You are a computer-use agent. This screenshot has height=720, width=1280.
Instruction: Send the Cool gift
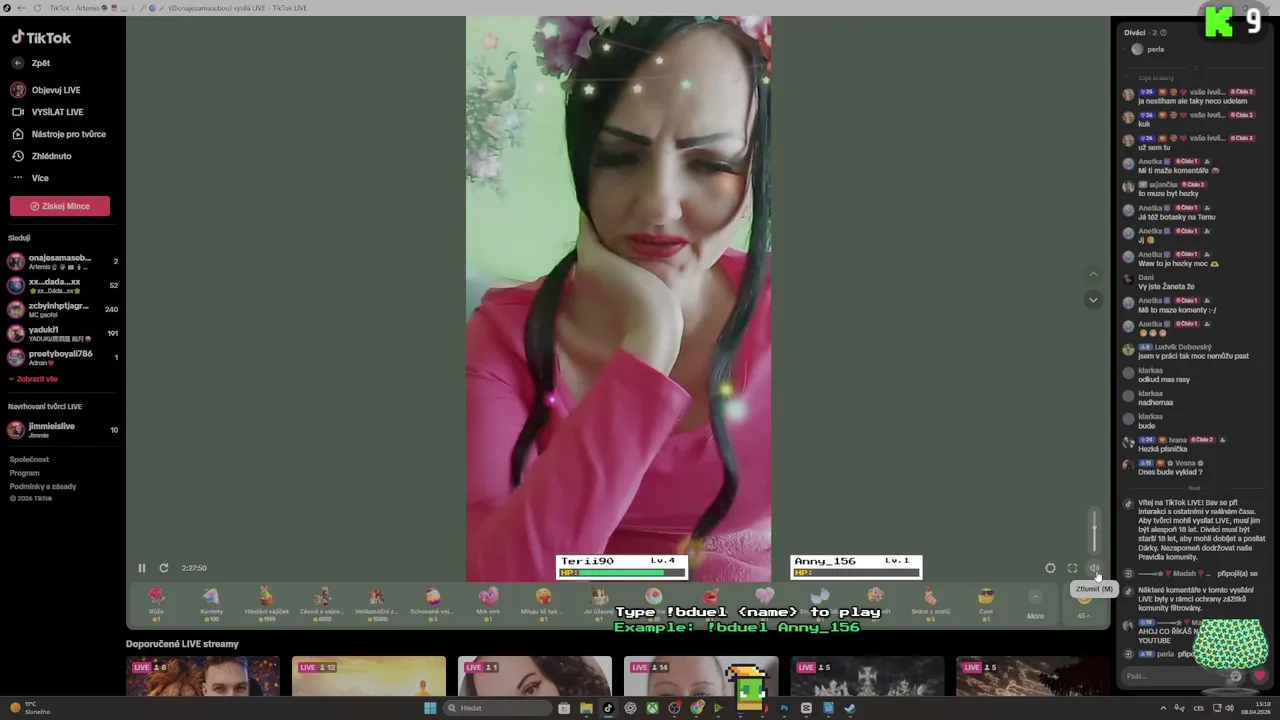click(986, 603)
